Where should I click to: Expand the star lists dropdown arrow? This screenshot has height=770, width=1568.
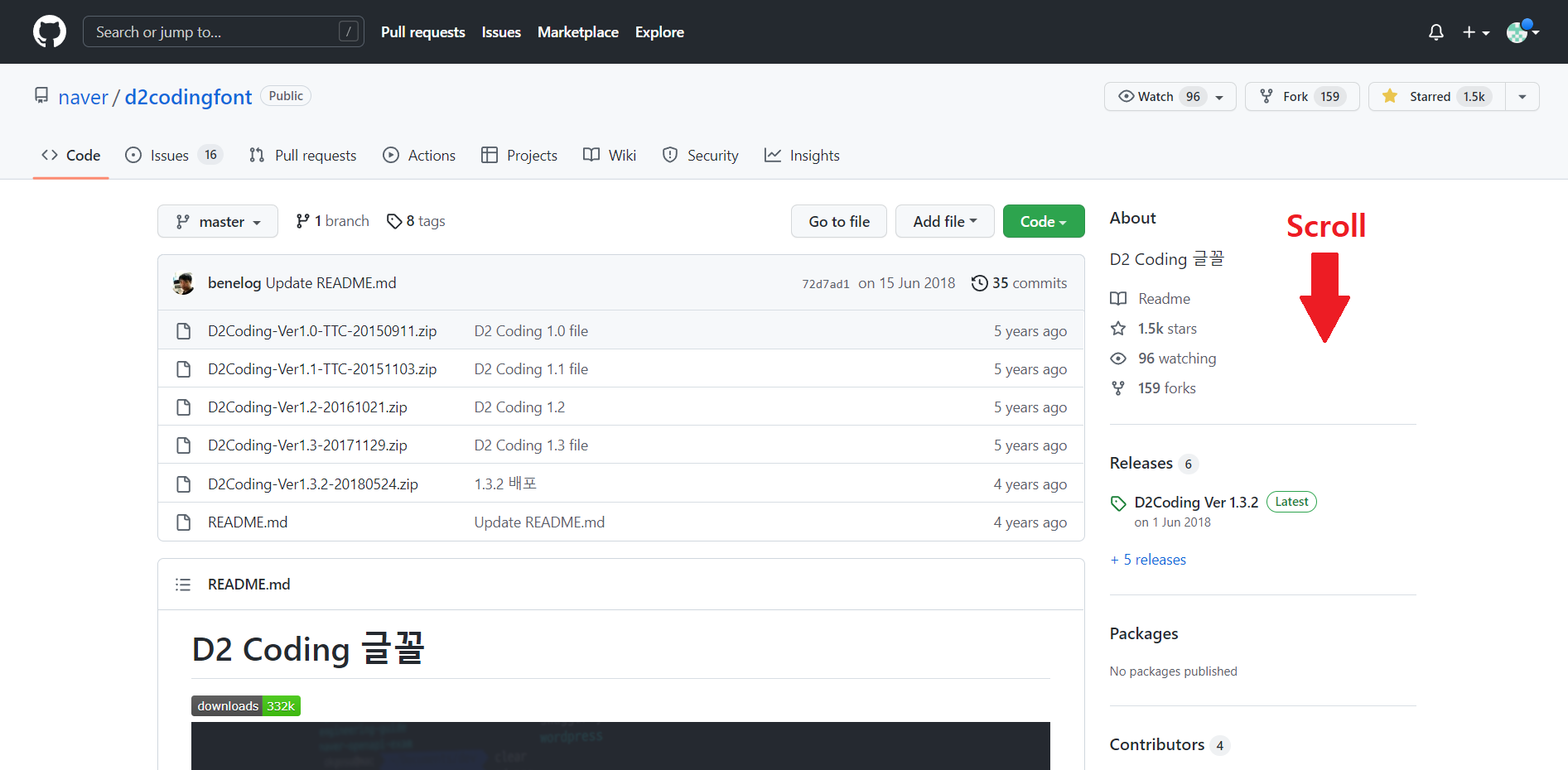(1522, 97)
